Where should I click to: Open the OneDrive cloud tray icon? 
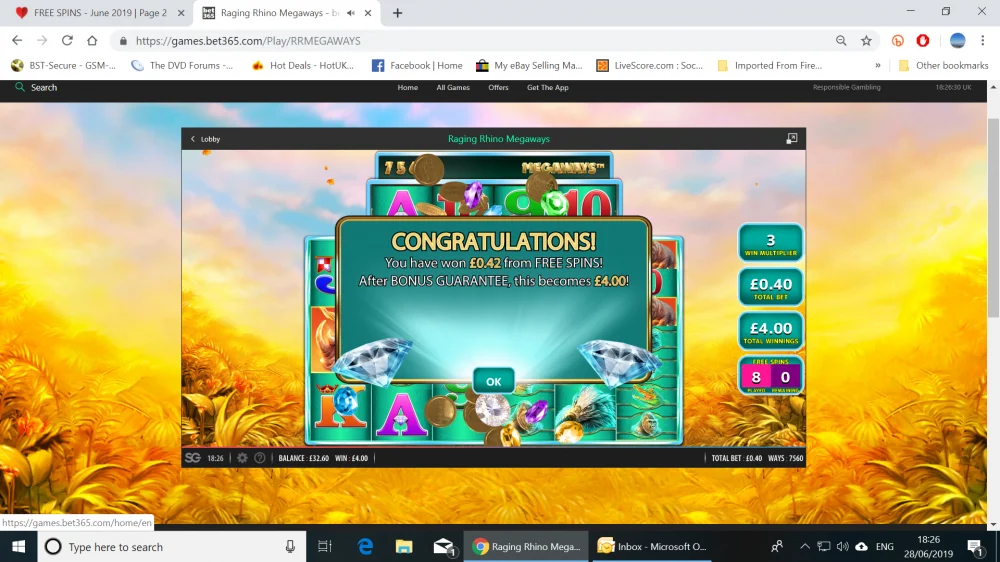862,547
